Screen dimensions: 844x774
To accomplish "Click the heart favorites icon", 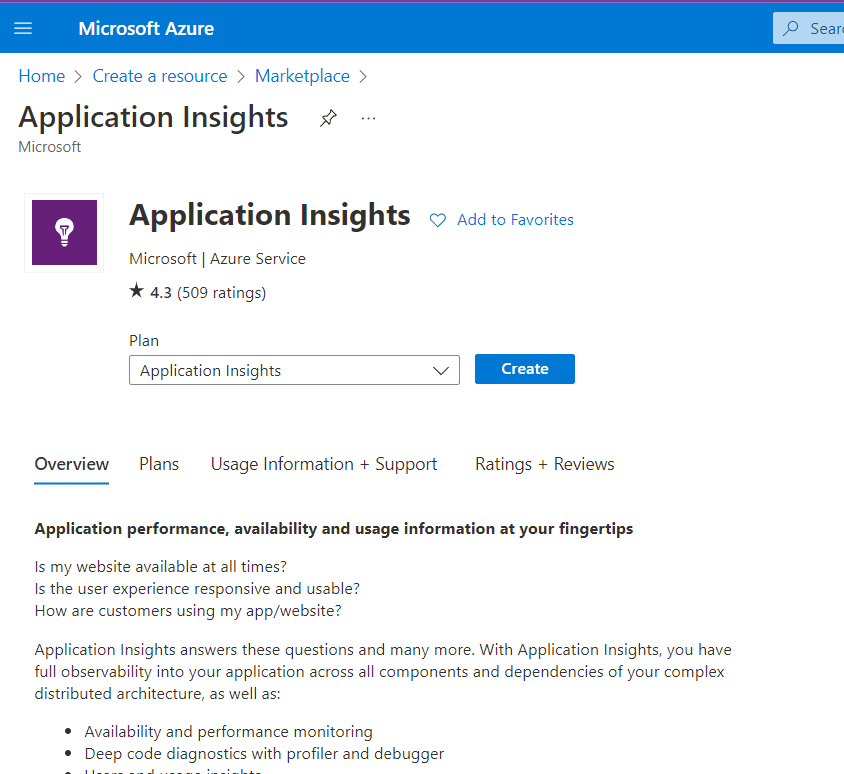I will (438, 220).
